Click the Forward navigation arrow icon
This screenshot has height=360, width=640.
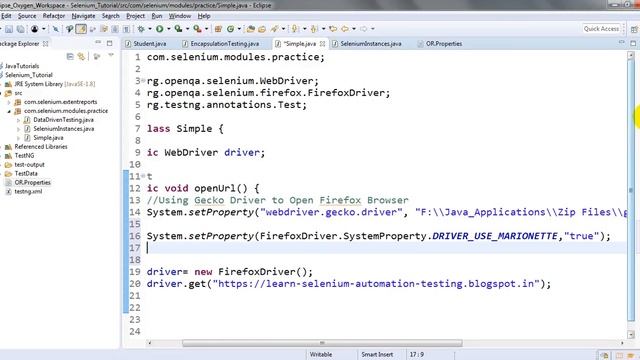pos(363,29)
